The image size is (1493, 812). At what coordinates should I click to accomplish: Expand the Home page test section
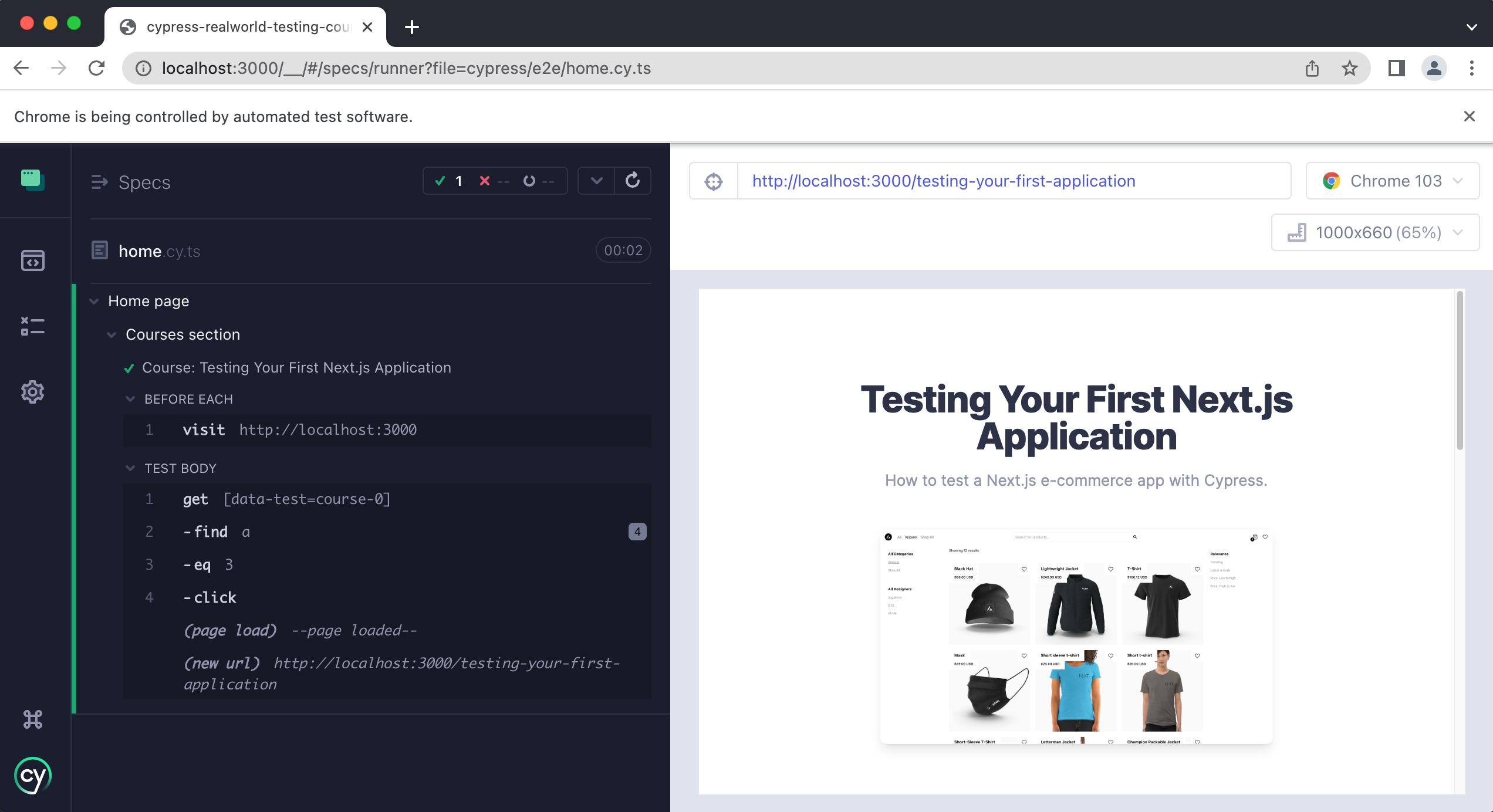(x=94, y=301)
